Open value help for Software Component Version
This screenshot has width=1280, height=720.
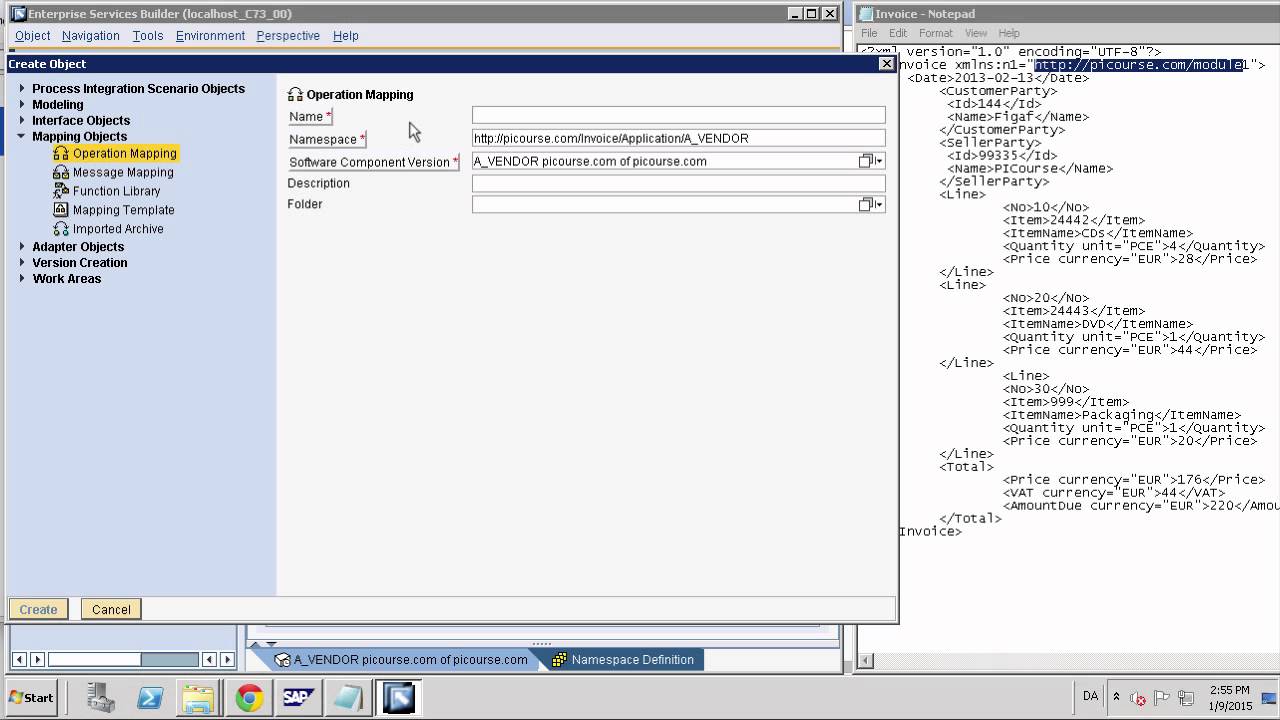pos(870,161)
